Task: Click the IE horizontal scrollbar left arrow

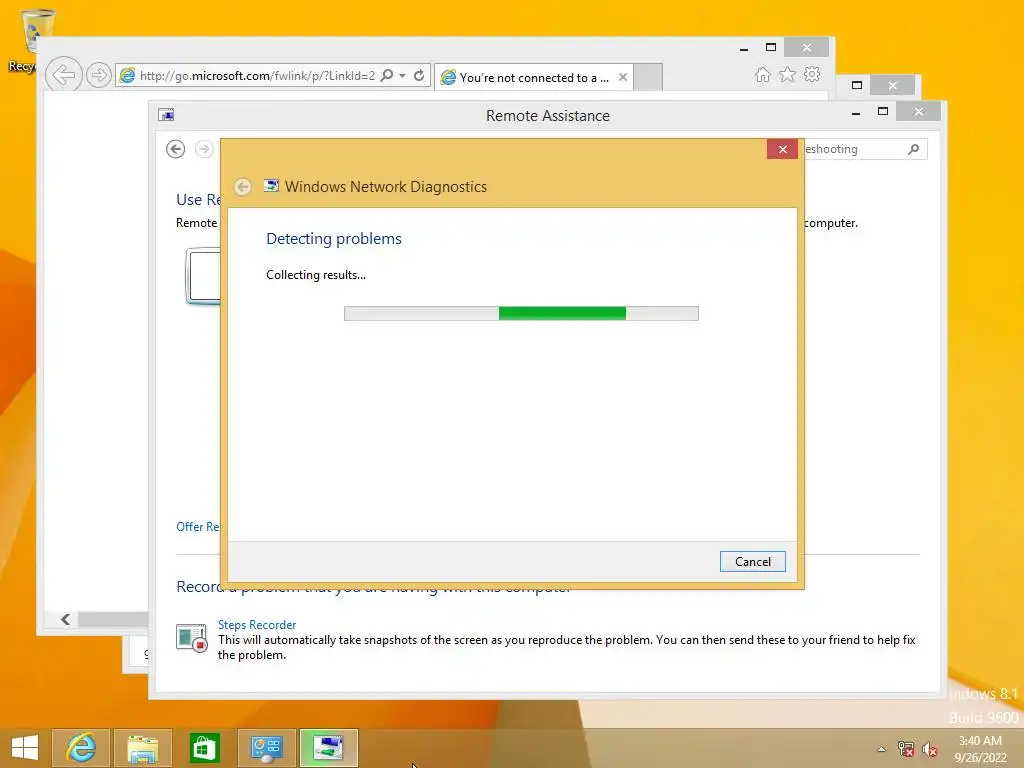Action: coord(65,619)
